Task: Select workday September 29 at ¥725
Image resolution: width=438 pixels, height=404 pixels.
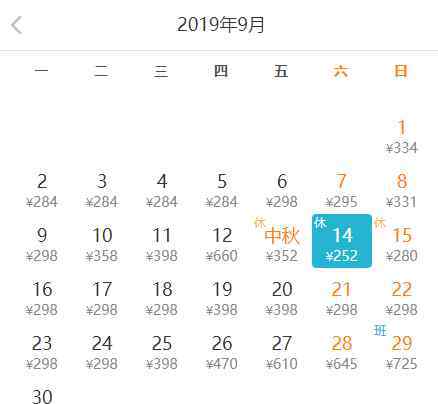Action: [x=401, y=353]
